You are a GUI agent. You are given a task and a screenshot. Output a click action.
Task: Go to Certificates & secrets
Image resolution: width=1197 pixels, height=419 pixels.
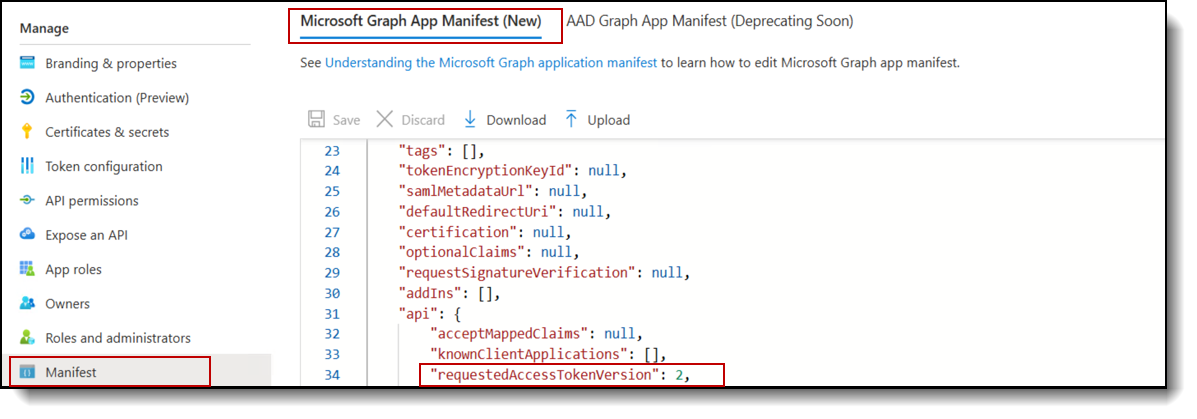[x=107, y=132]
